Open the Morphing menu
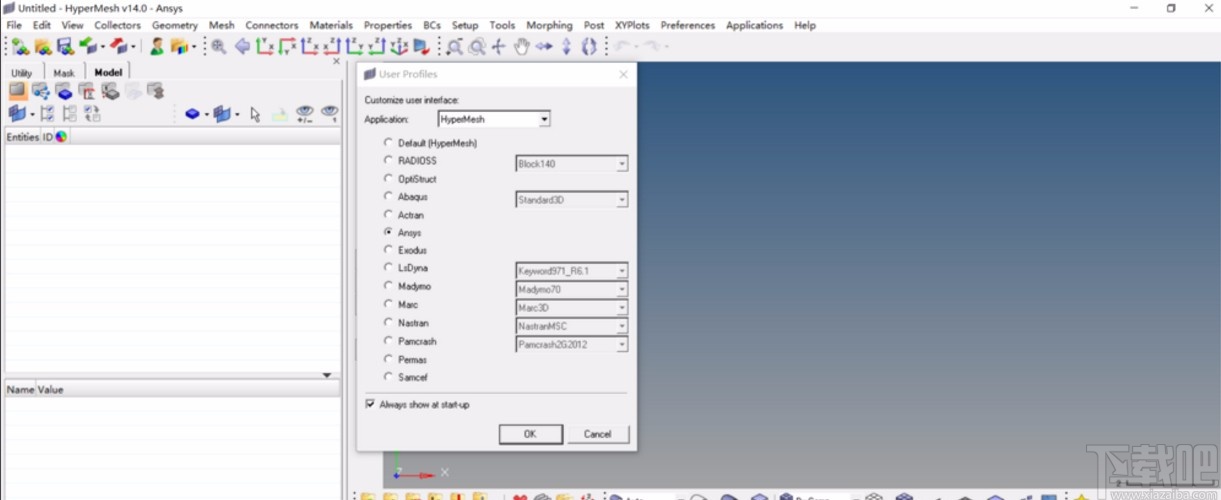 click(549, 25)
